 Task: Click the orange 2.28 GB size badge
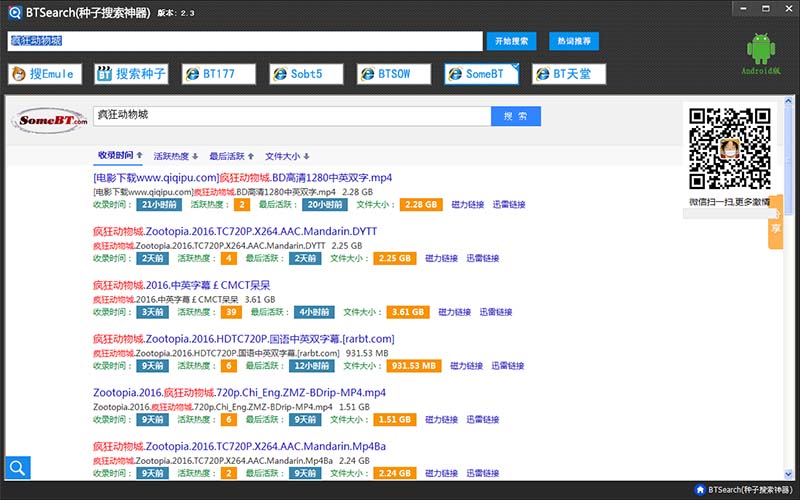point(421,205)
